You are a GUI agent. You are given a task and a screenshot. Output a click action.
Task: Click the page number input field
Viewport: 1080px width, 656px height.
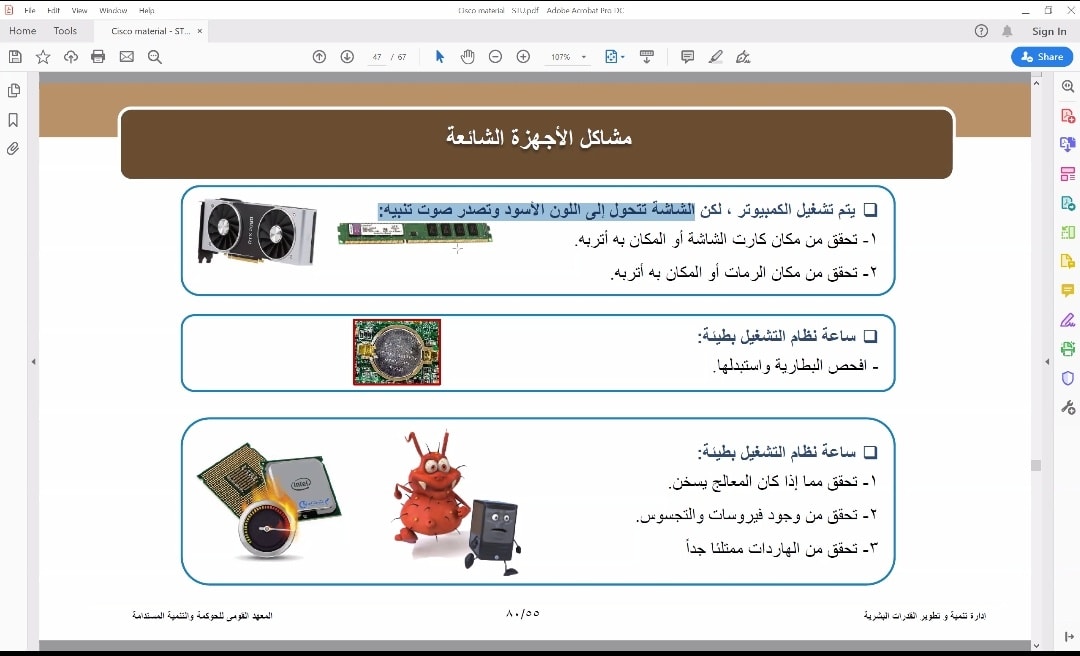[x=377, y=57]
